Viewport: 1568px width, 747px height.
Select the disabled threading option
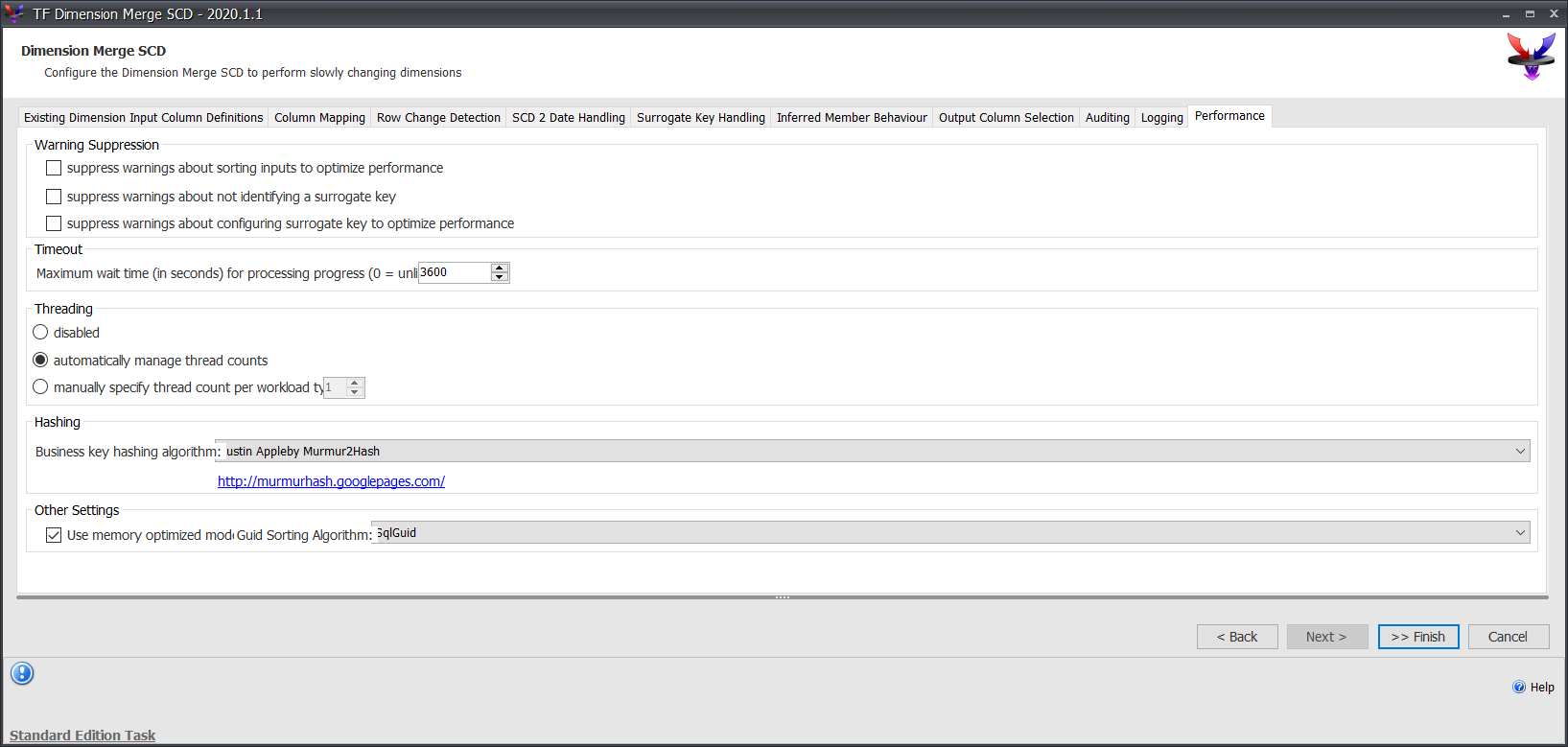click(x=40, y=333)
